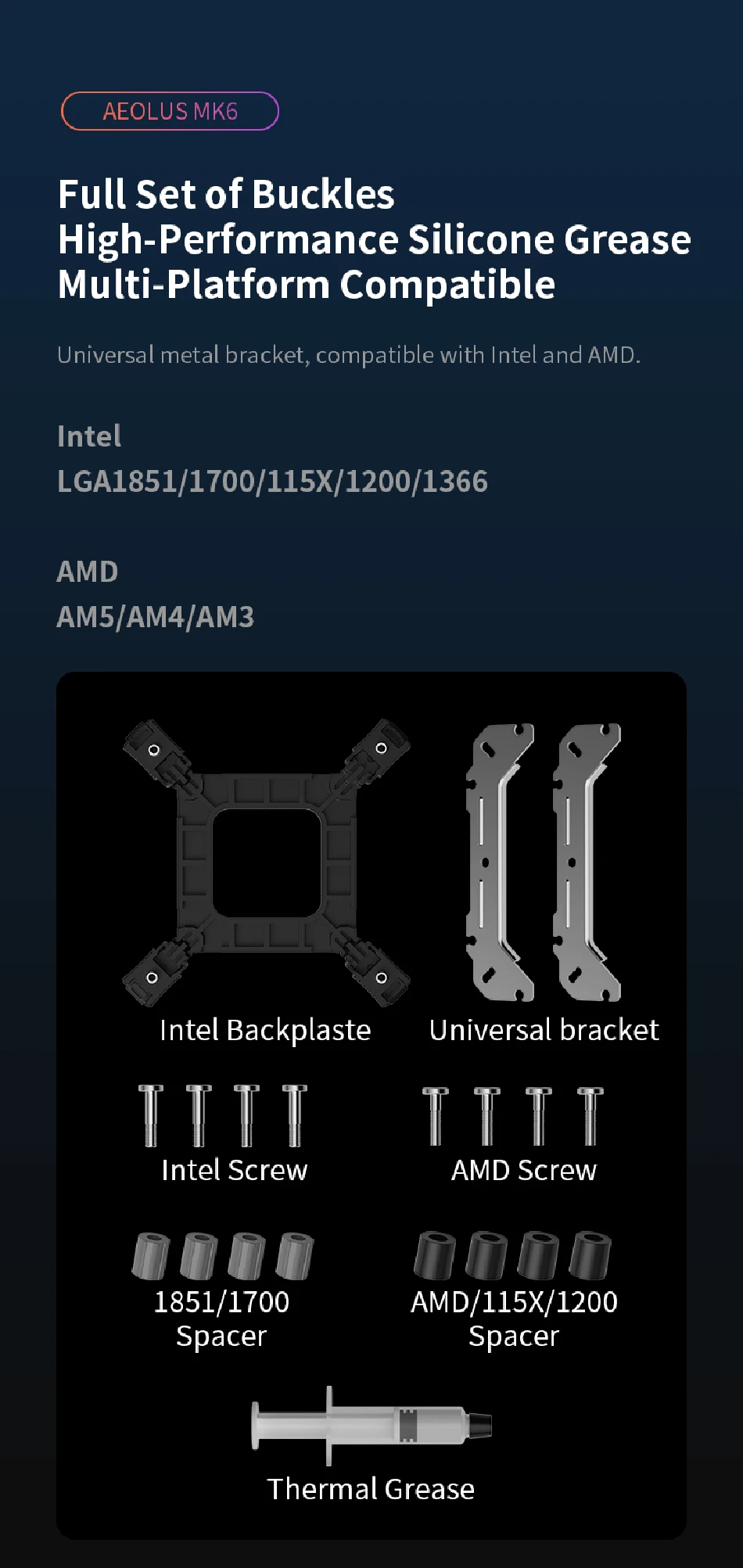Image resolution: width=743 pixels, height=1568 pixels.
Task: Click the 'Intel Backplaste' label
Action: pos(265,1031)
